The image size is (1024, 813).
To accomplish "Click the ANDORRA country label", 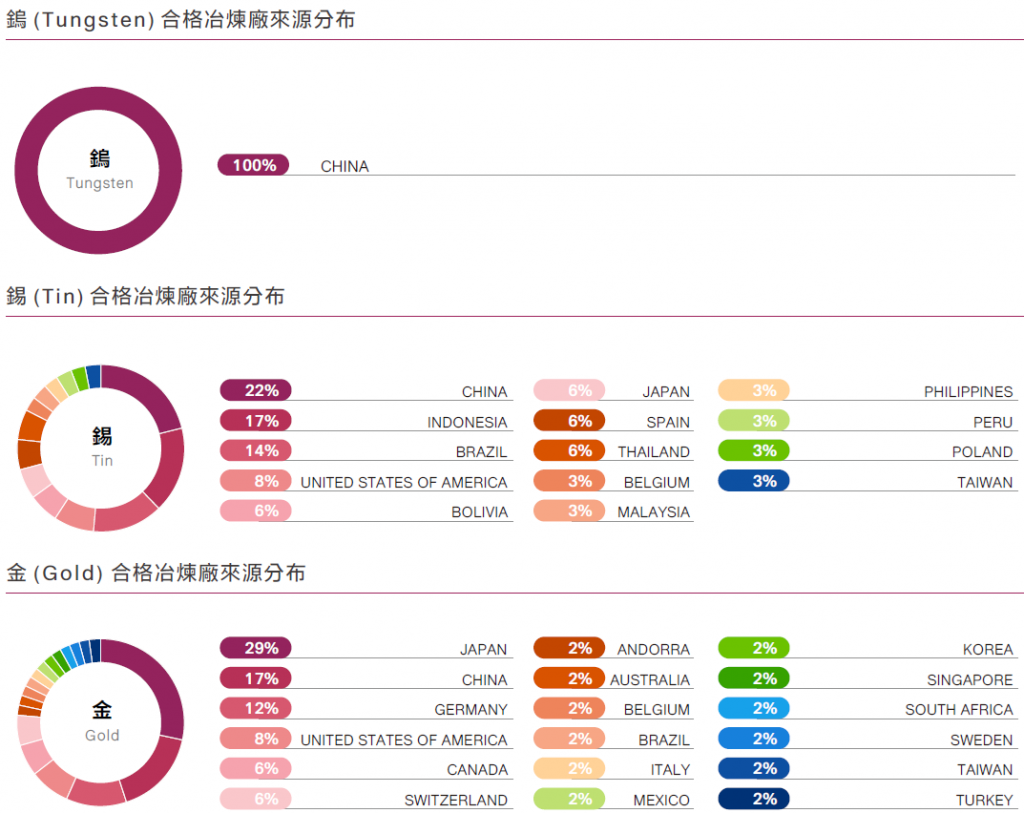I will pos(653,650).
